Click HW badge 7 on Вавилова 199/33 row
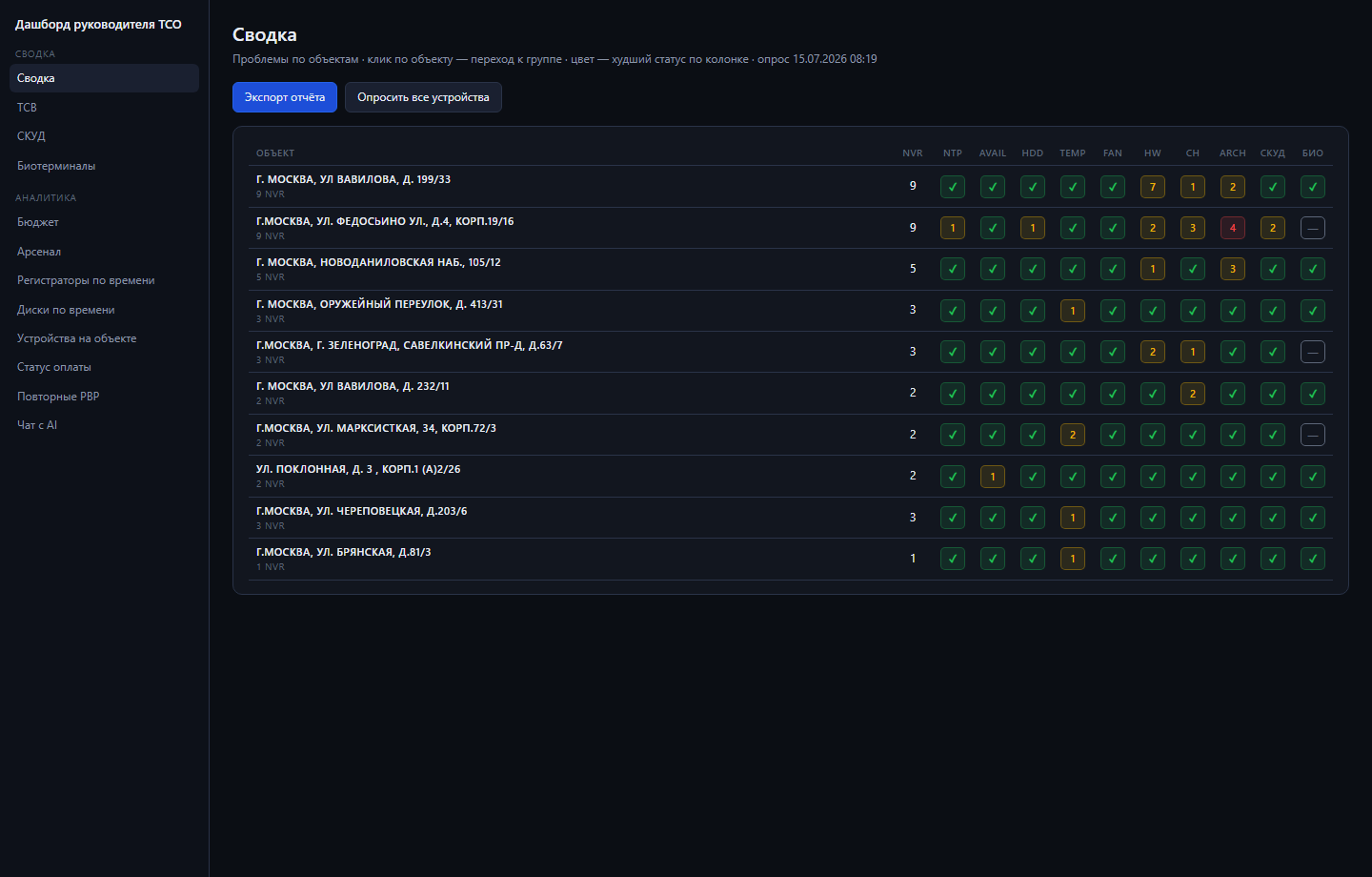The image size is (1372, 877). [1152, 187]
